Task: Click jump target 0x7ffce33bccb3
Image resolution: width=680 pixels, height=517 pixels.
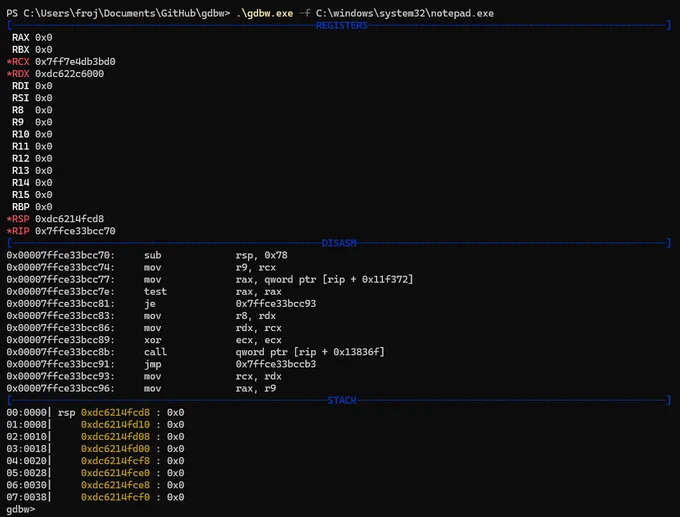Action: coord(276,364)
